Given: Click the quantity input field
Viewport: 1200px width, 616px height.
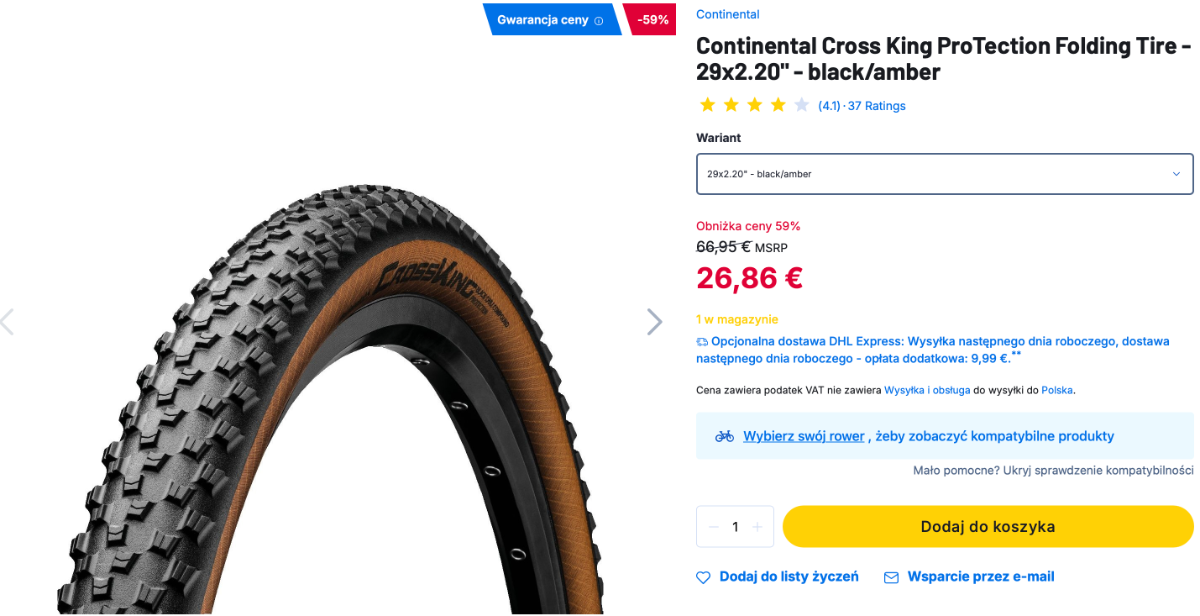Looking at the screenshot, I should [735, 527].
